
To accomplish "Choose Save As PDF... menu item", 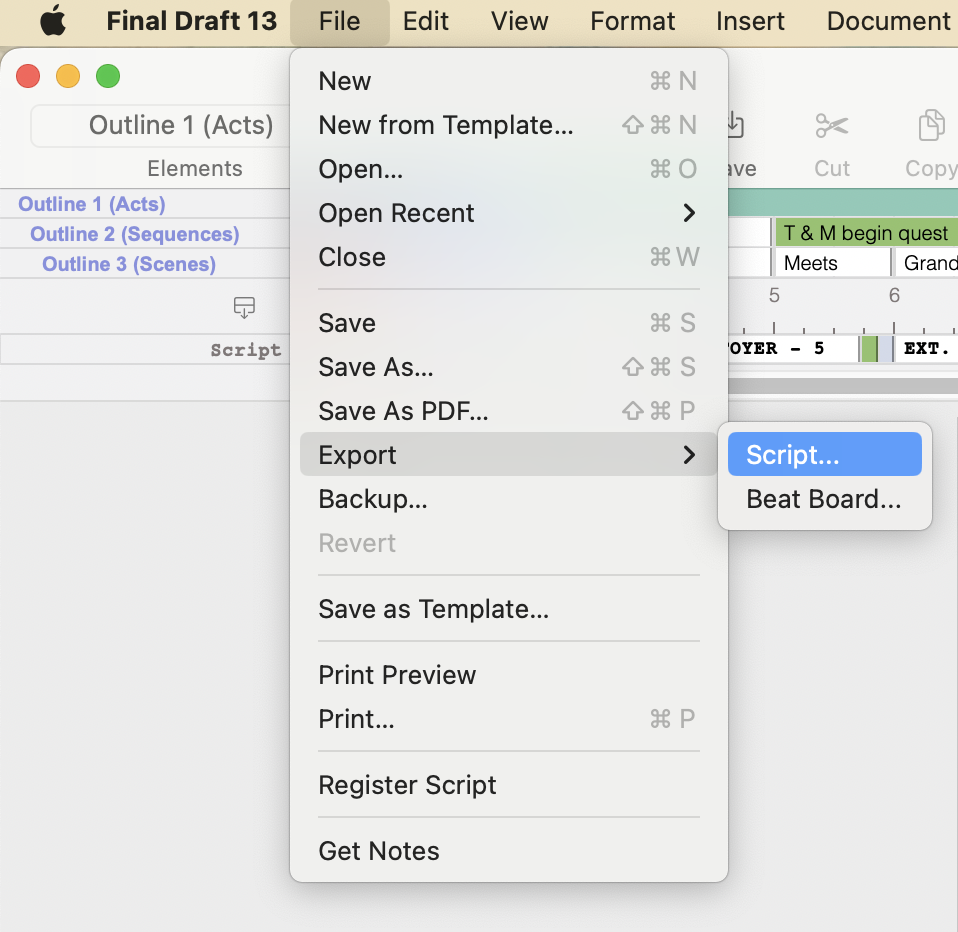I will point(403,411).
